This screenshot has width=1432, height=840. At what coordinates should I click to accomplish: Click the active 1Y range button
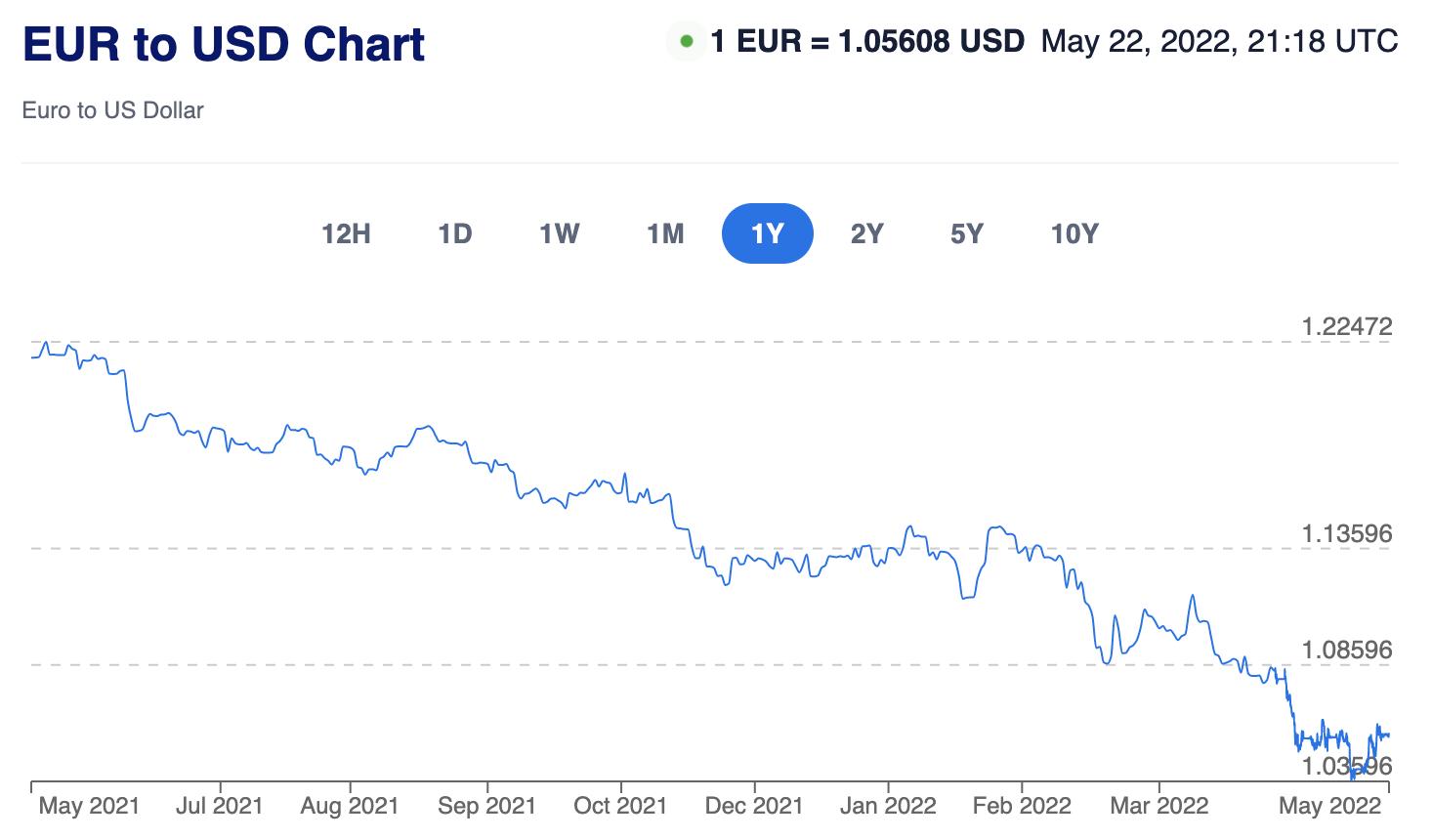click(x=768, y=234)
